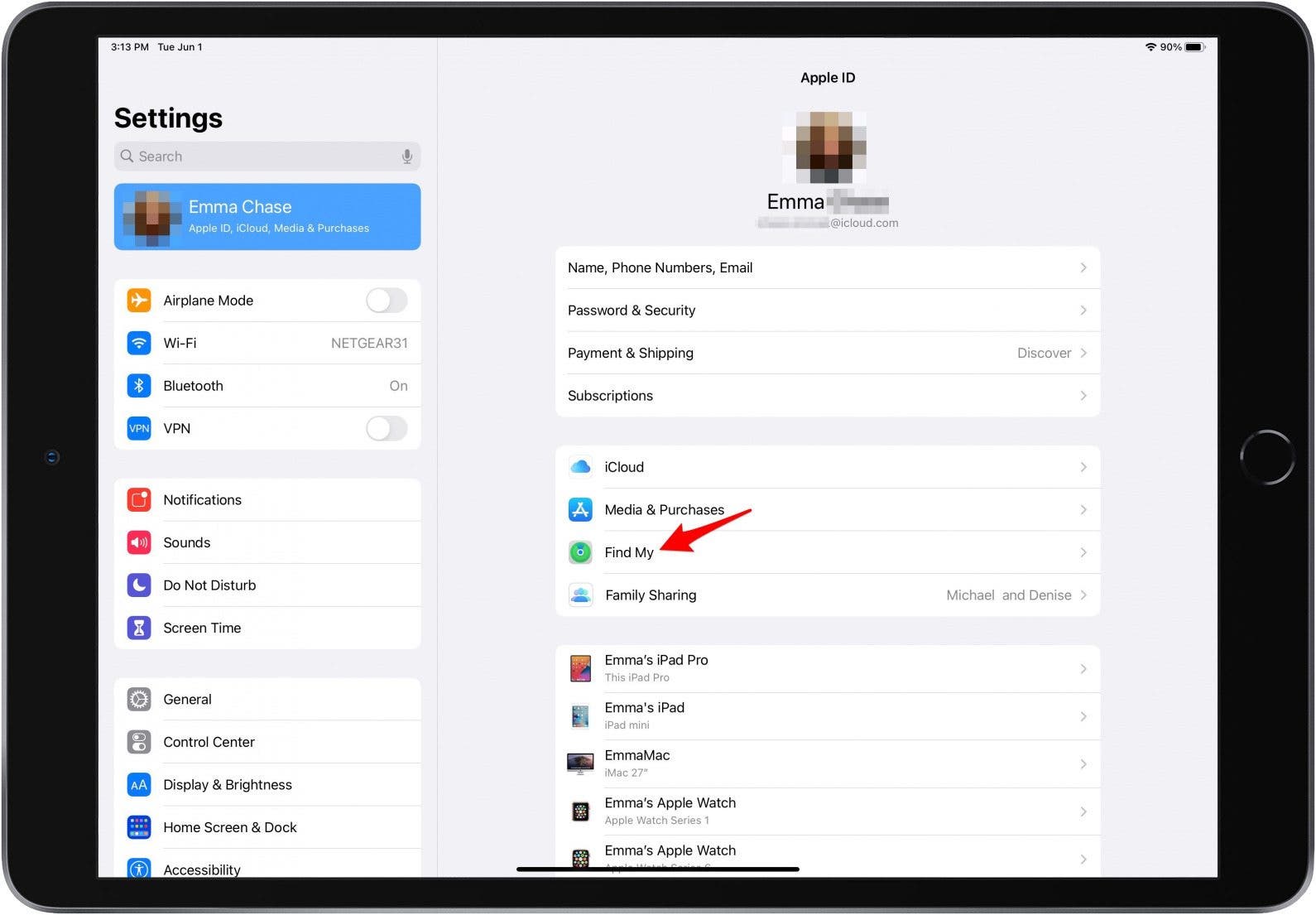Click the Control Center icon
1316x915 pixels.
[139, 742]
